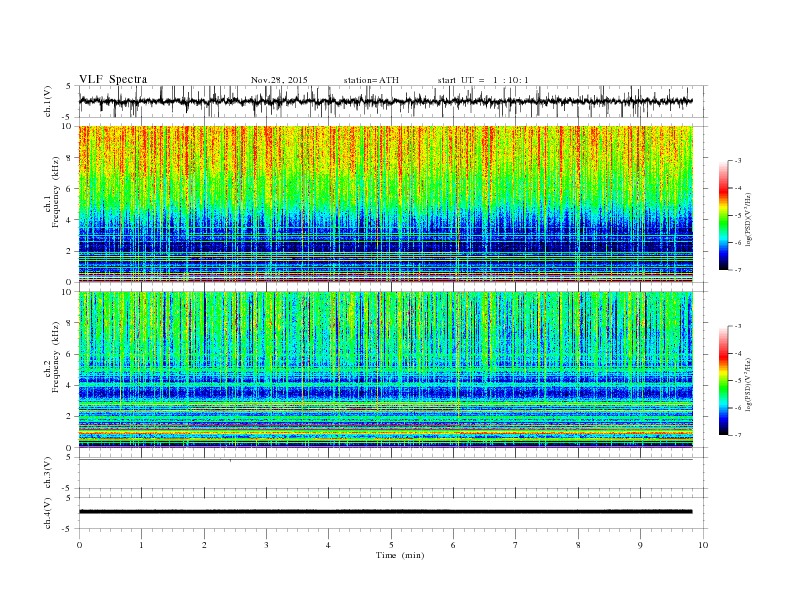Viewport: 792px width, 612px height.
Task: Click the "8" kHz tick on ch.1 frequency axis
Action: point(69,158)
